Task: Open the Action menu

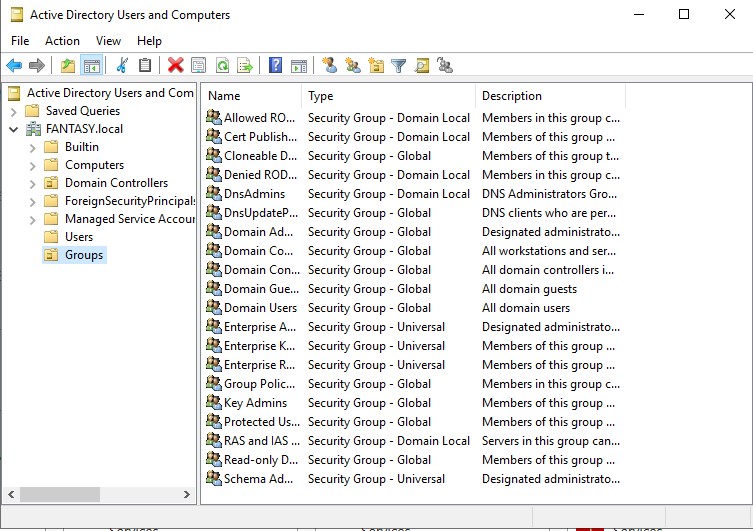Action: 62,41
